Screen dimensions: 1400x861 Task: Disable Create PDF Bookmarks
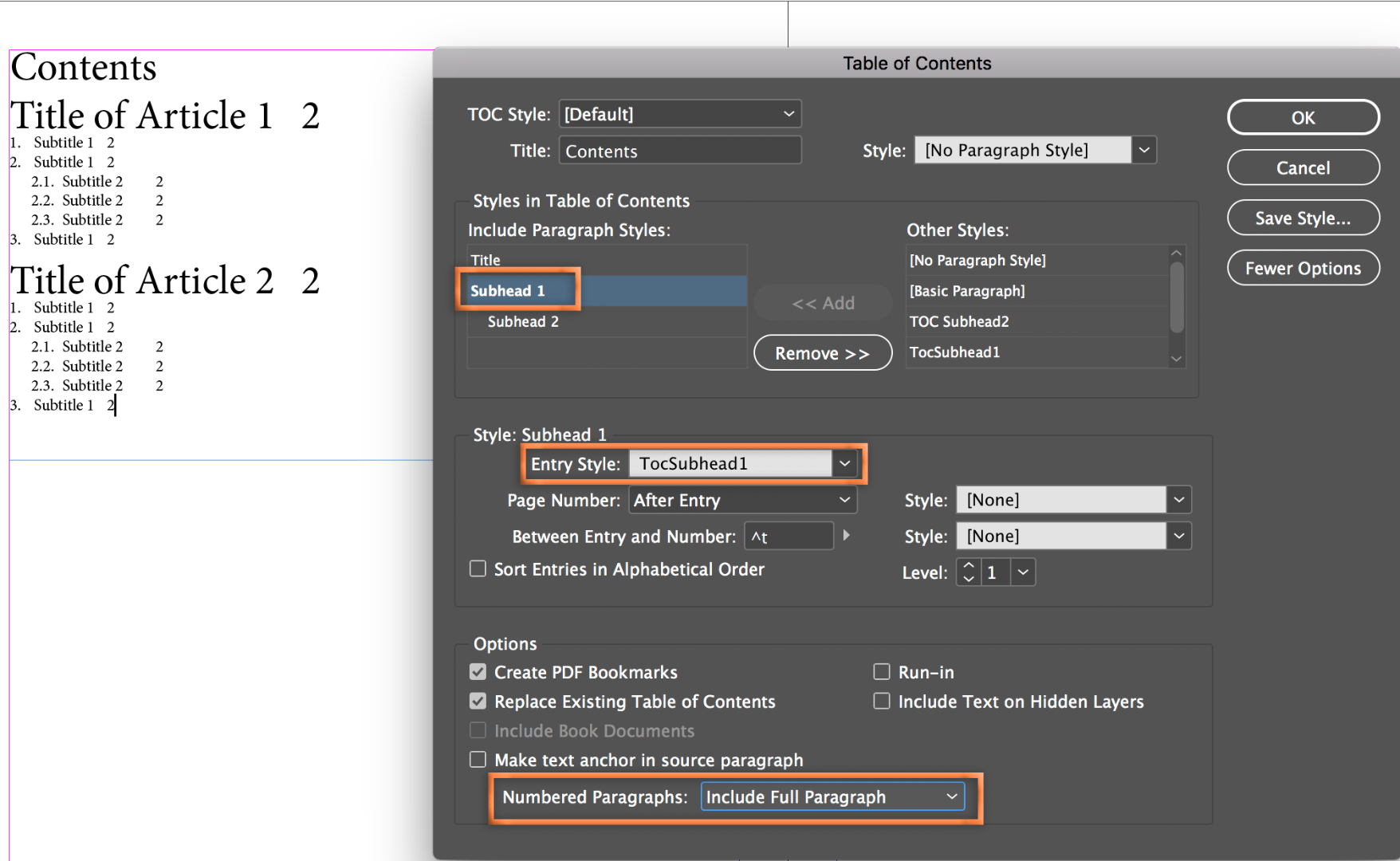478,671
